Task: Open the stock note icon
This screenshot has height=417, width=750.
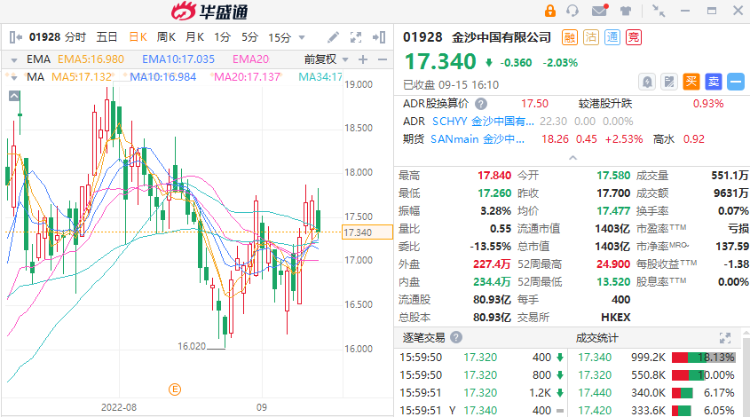Action: coord(669,82)
